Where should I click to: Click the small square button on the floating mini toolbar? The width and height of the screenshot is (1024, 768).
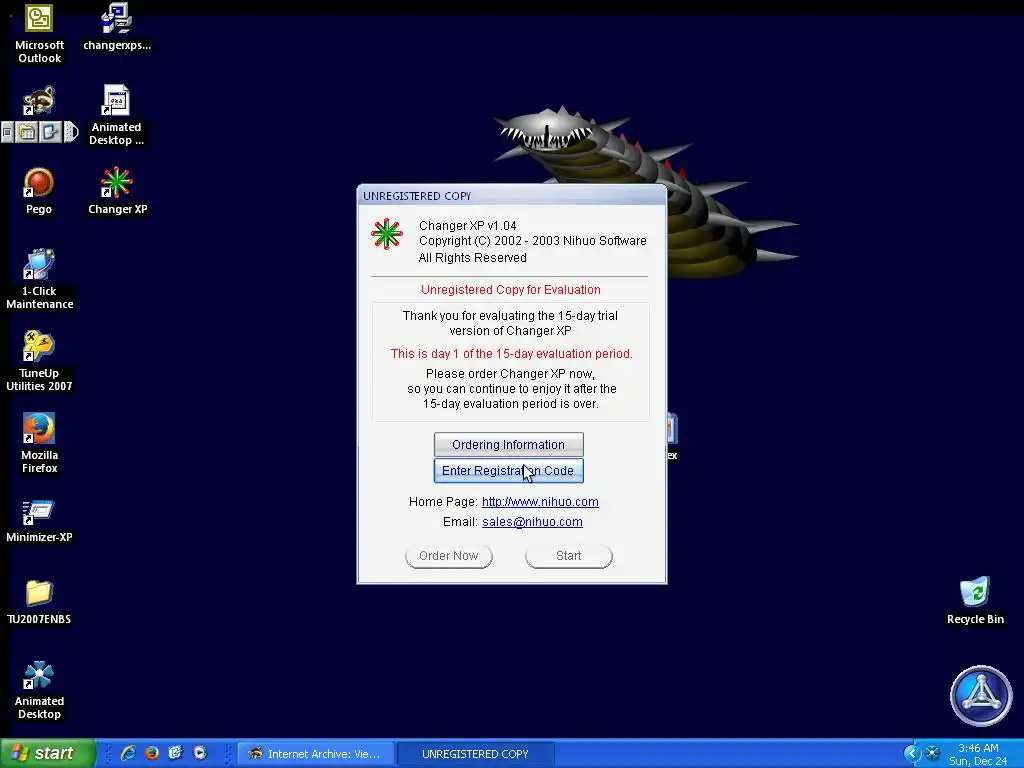7,133
